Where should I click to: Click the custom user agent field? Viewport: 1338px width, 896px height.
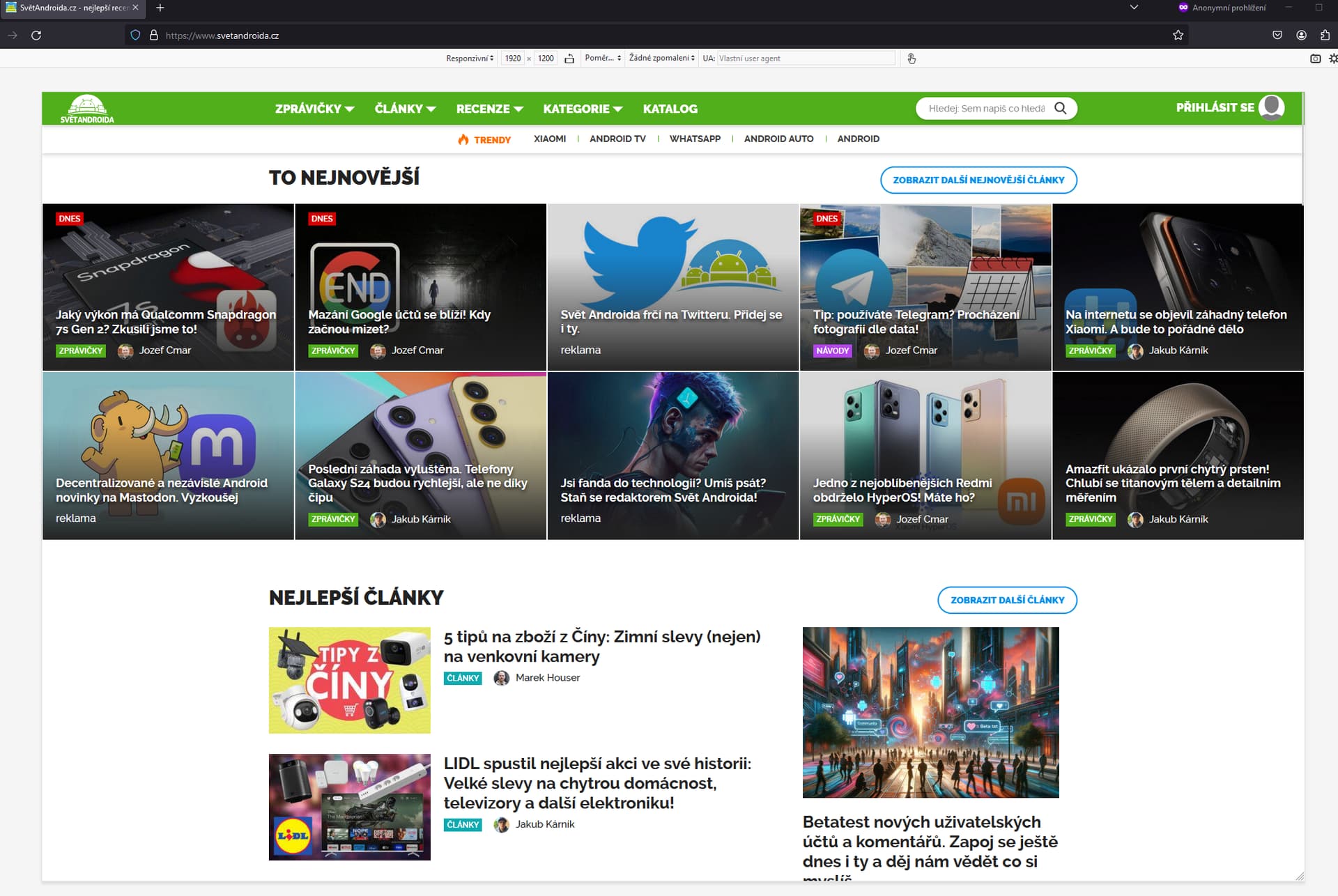point(806,59)
